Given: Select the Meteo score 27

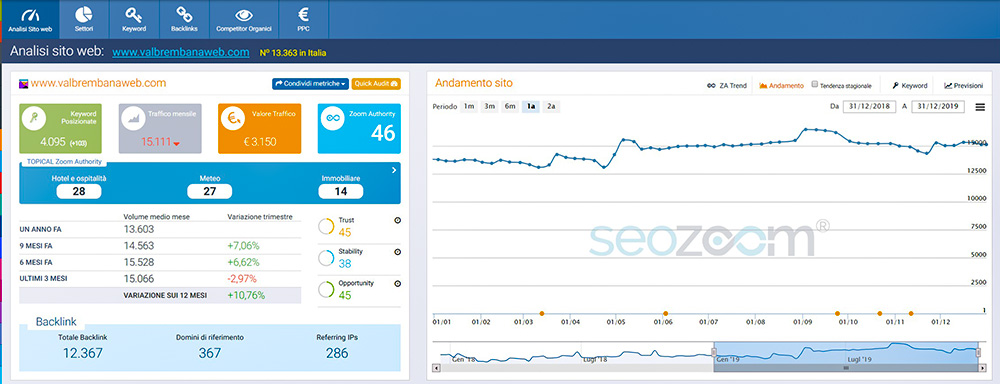Looking at the screenshot, I should point(209,191).
